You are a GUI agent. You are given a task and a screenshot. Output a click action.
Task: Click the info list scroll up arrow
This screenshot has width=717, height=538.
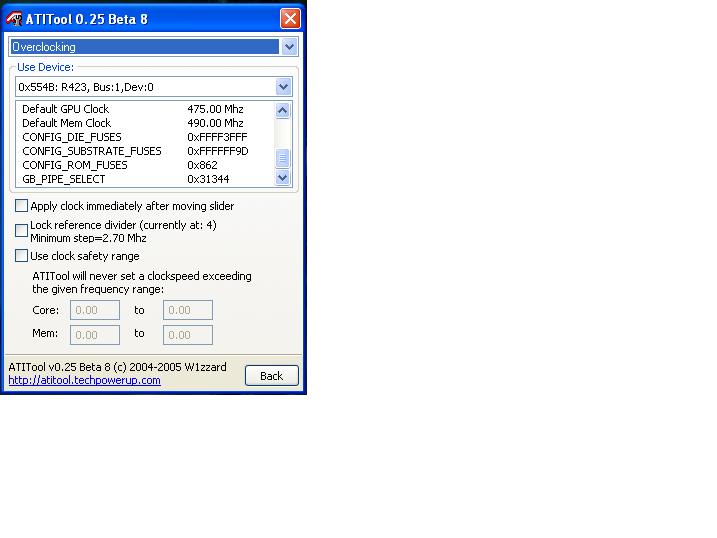283,110
